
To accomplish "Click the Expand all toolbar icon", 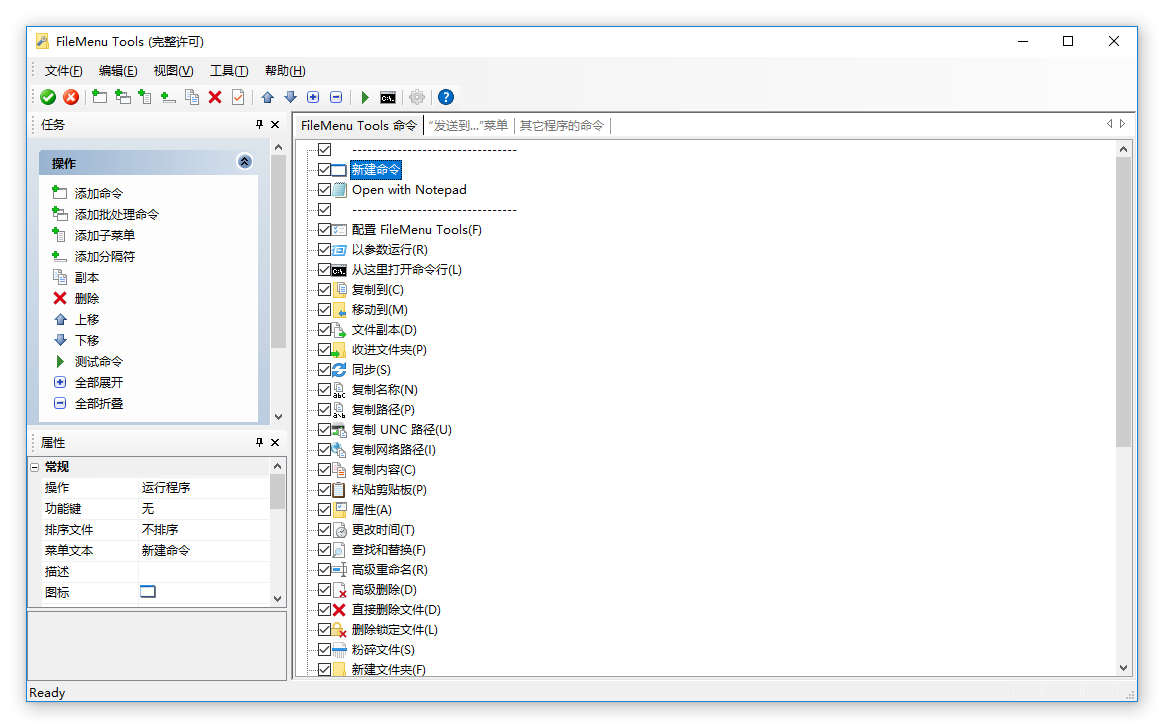I will tap(313, 97).
